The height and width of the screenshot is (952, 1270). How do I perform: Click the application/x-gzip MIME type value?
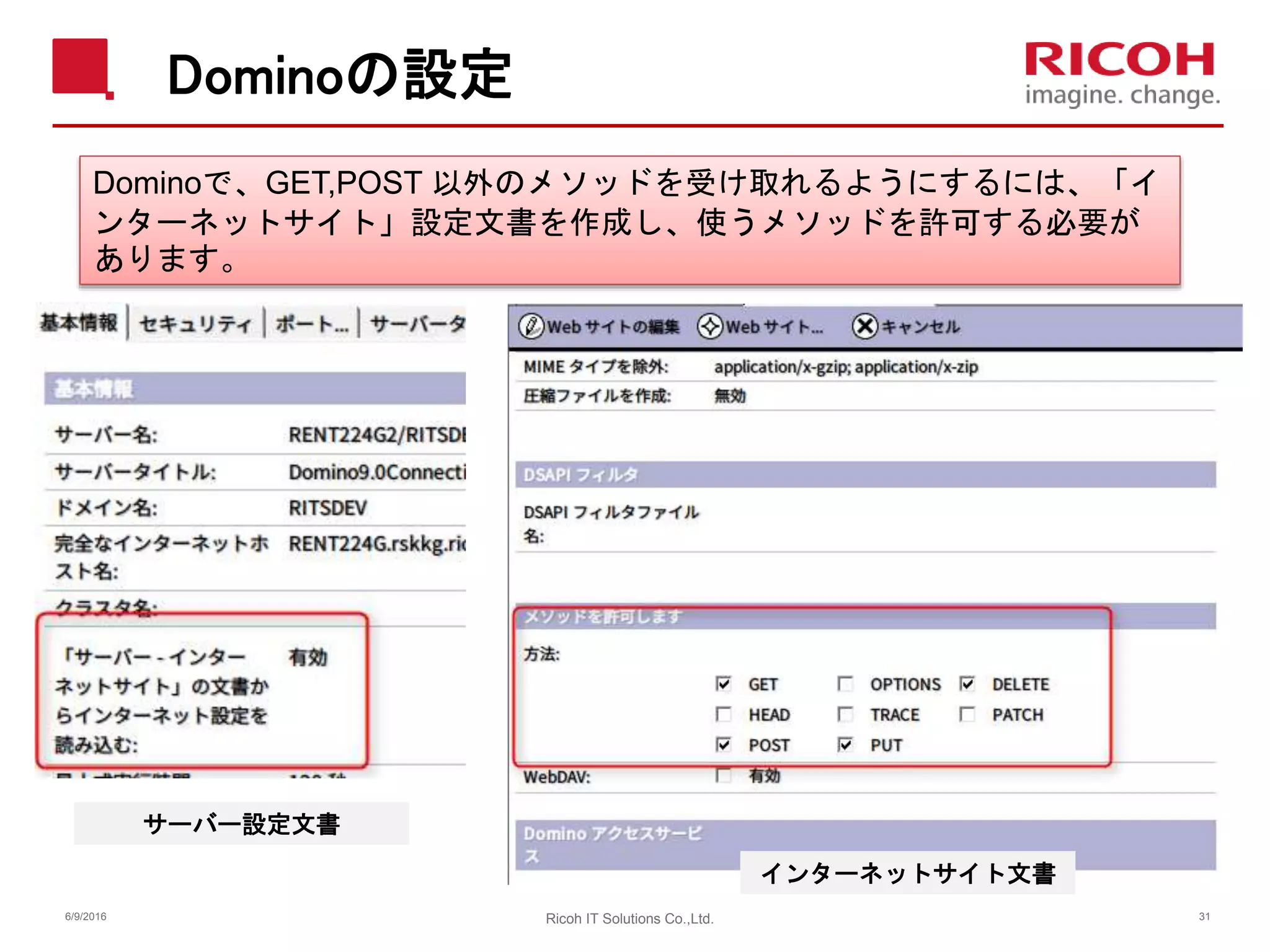tap(846, 367)
